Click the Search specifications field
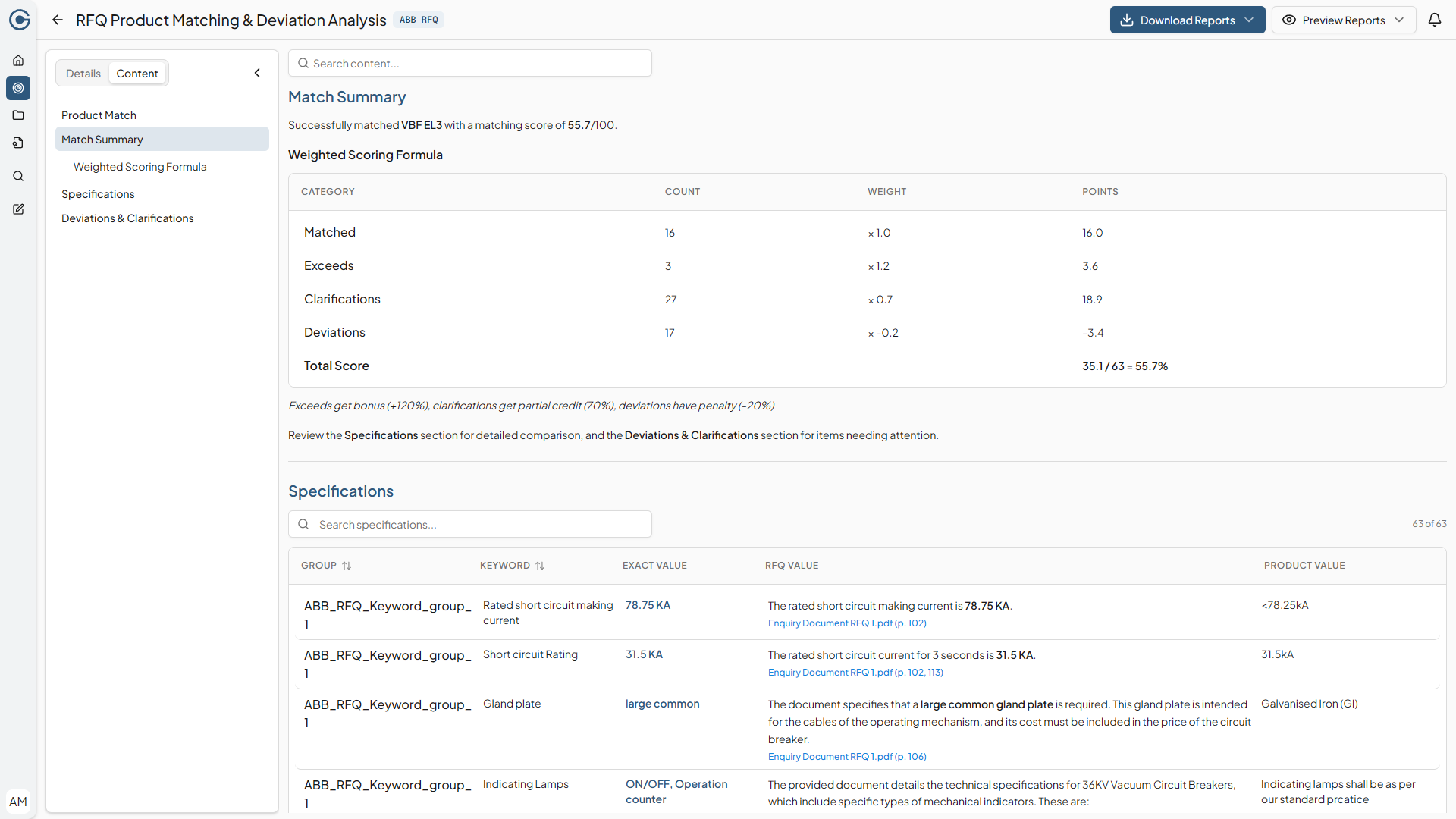The image size is (1456, 819). pos(470,525)
